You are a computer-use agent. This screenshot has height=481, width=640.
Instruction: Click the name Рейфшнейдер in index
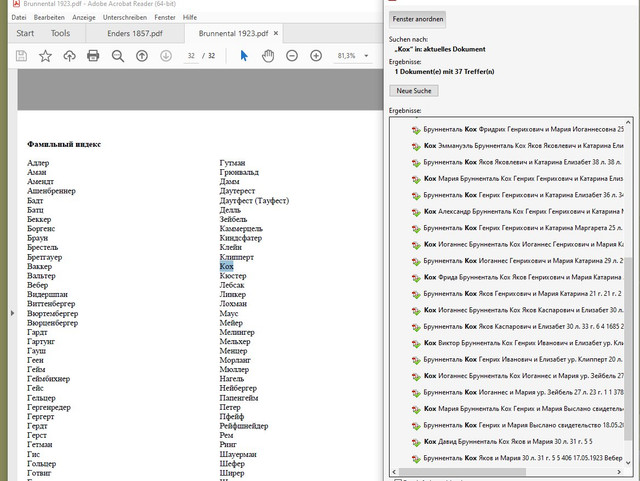[244, 426]
